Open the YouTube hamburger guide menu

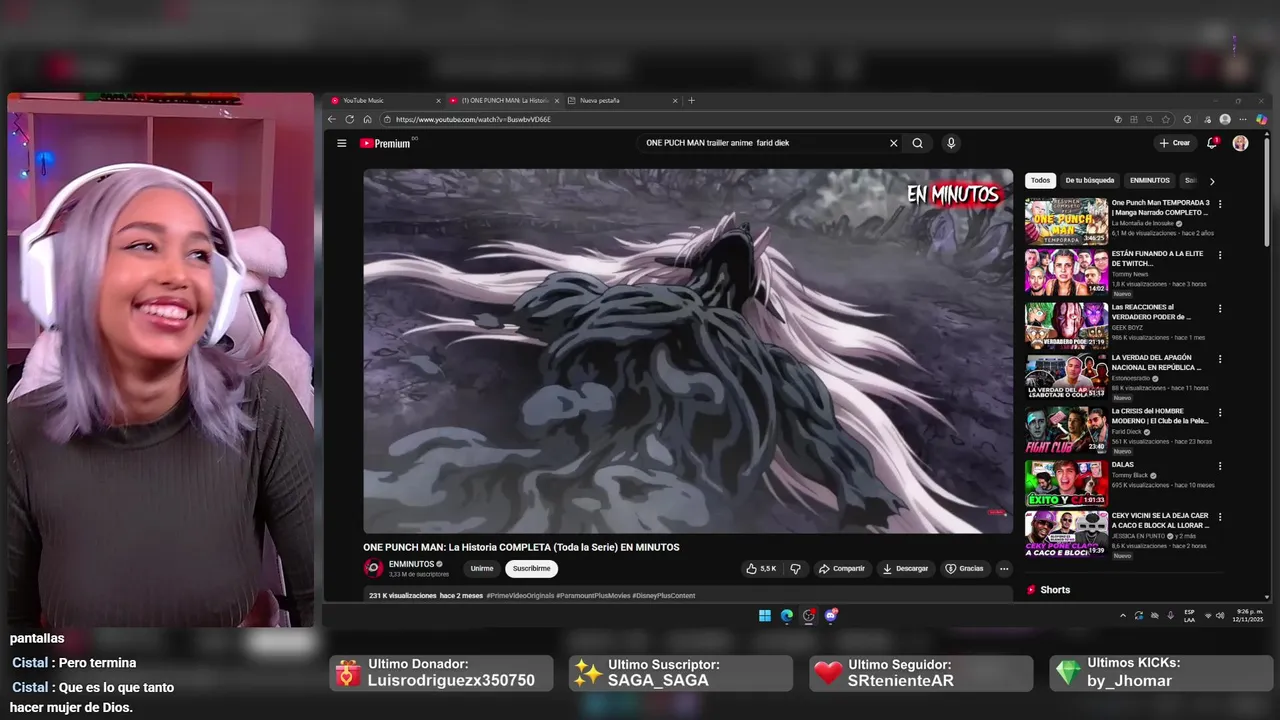(x=341, y=143)
